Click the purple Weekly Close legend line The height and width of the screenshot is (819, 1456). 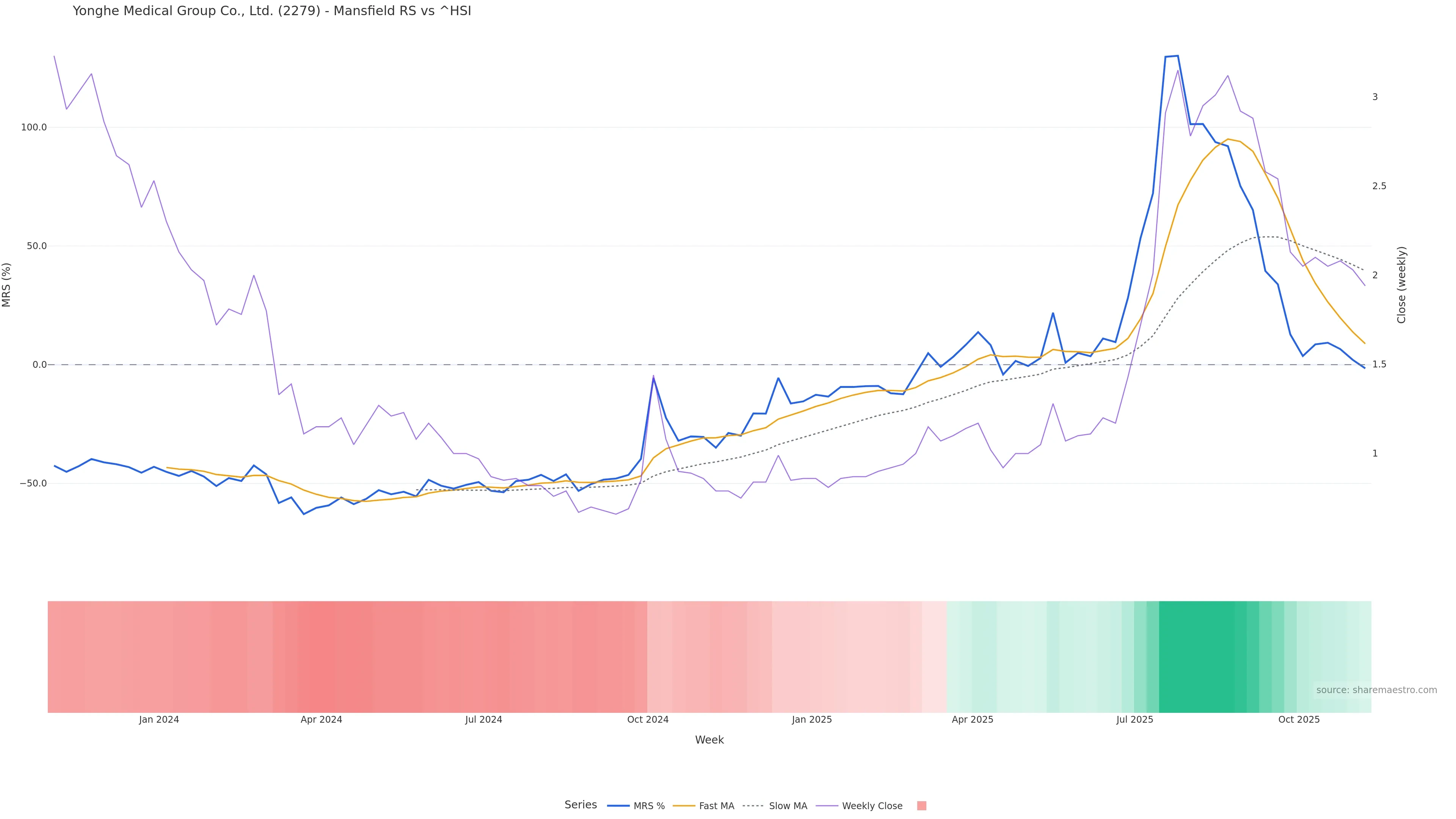(827, 806)
